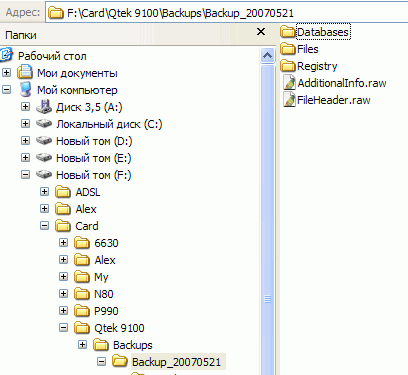Click the Registry folder icon
This screenshot has width=408, height=375.
[288, 66]
